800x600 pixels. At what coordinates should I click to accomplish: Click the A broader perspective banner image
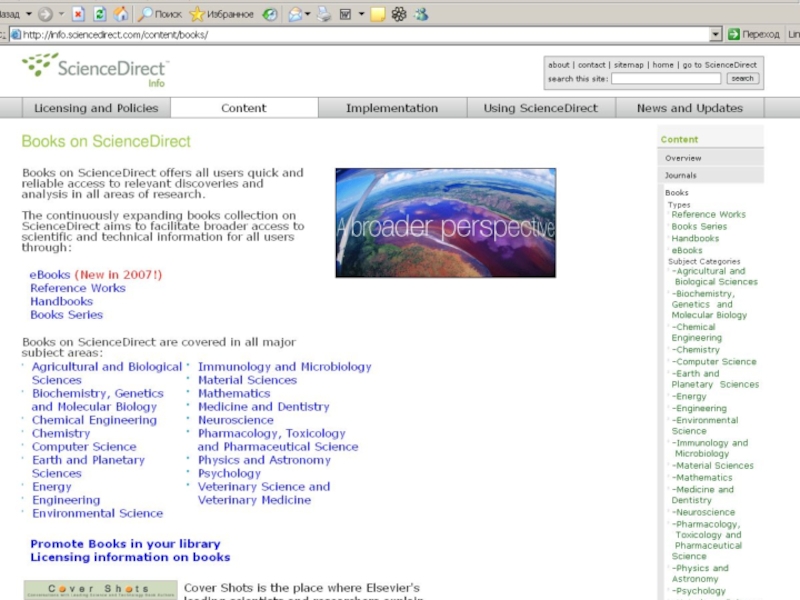(x=445, y=223)
